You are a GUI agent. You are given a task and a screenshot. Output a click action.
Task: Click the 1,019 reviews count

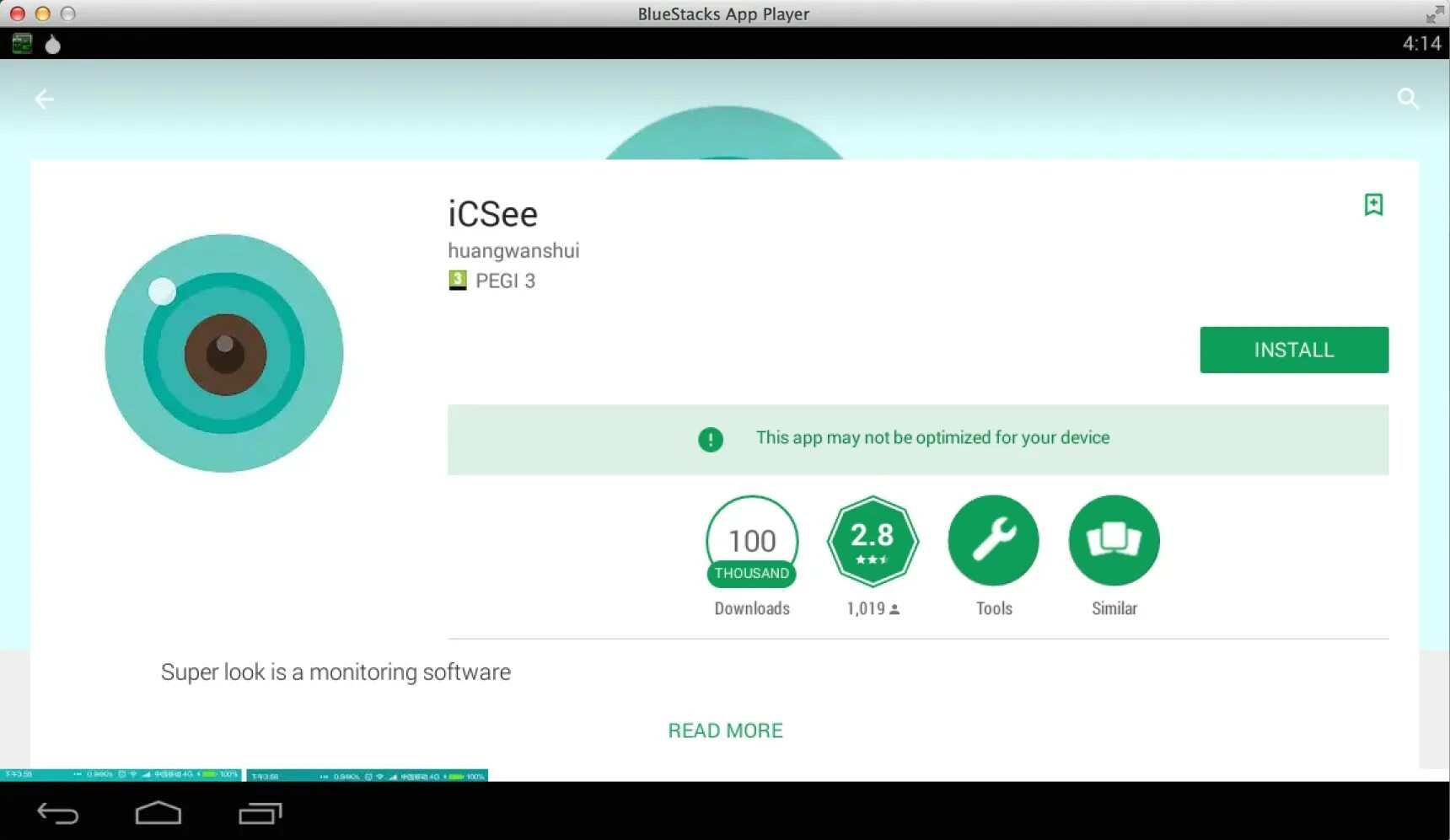click(x=873, y=608)
